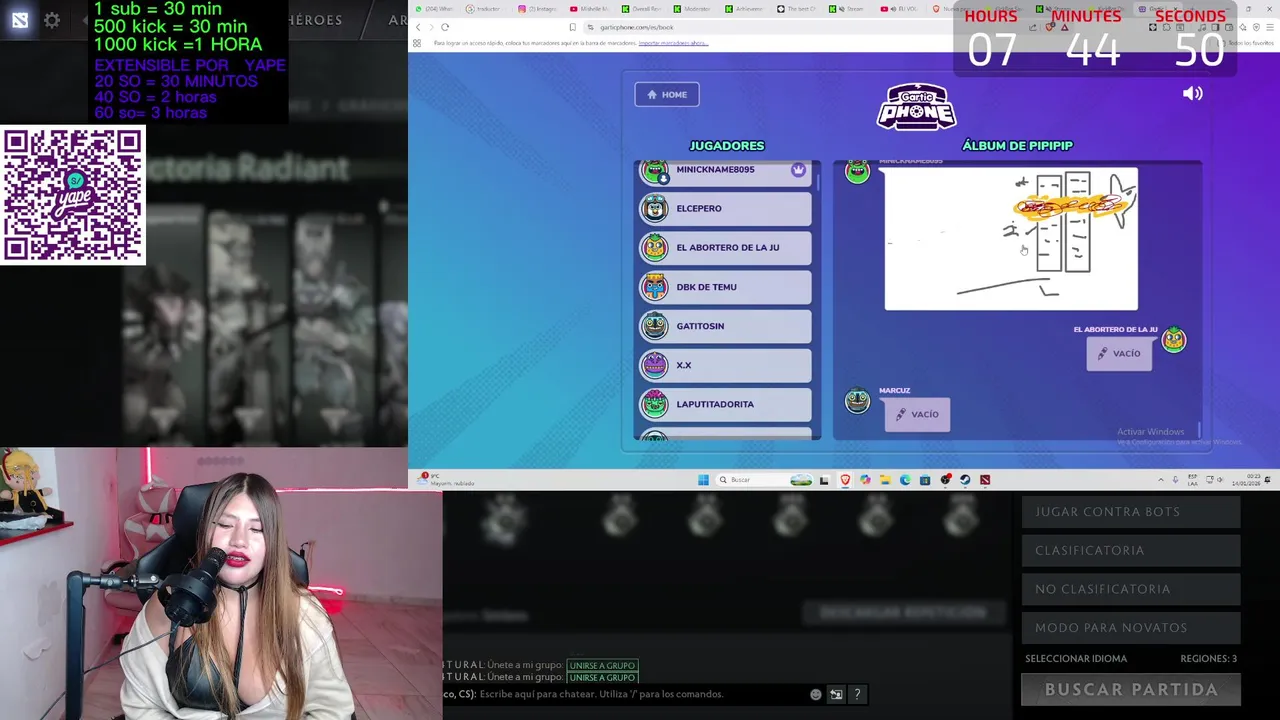Go back in the browser

pos(418,27)
